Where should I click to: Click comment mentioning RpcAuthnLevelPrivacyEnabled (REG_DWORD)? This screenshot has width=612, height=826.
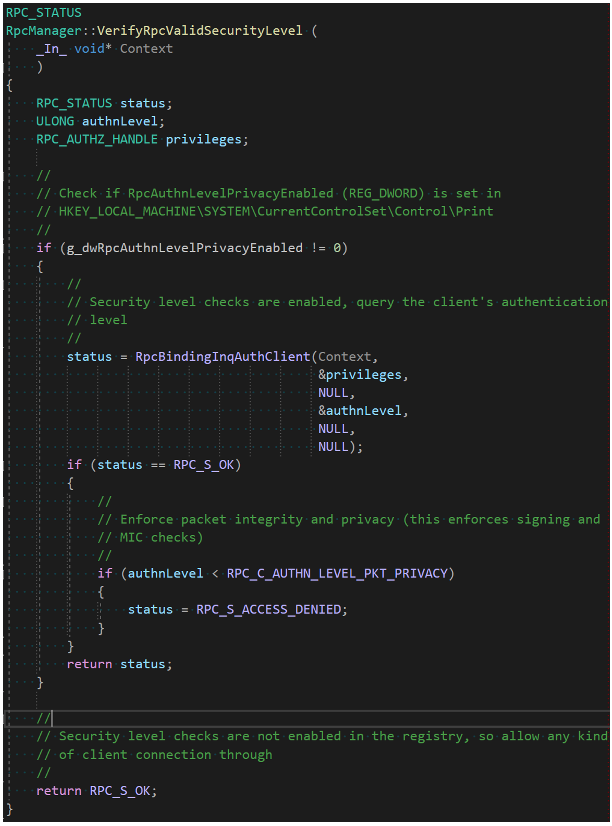pos(269,193)
